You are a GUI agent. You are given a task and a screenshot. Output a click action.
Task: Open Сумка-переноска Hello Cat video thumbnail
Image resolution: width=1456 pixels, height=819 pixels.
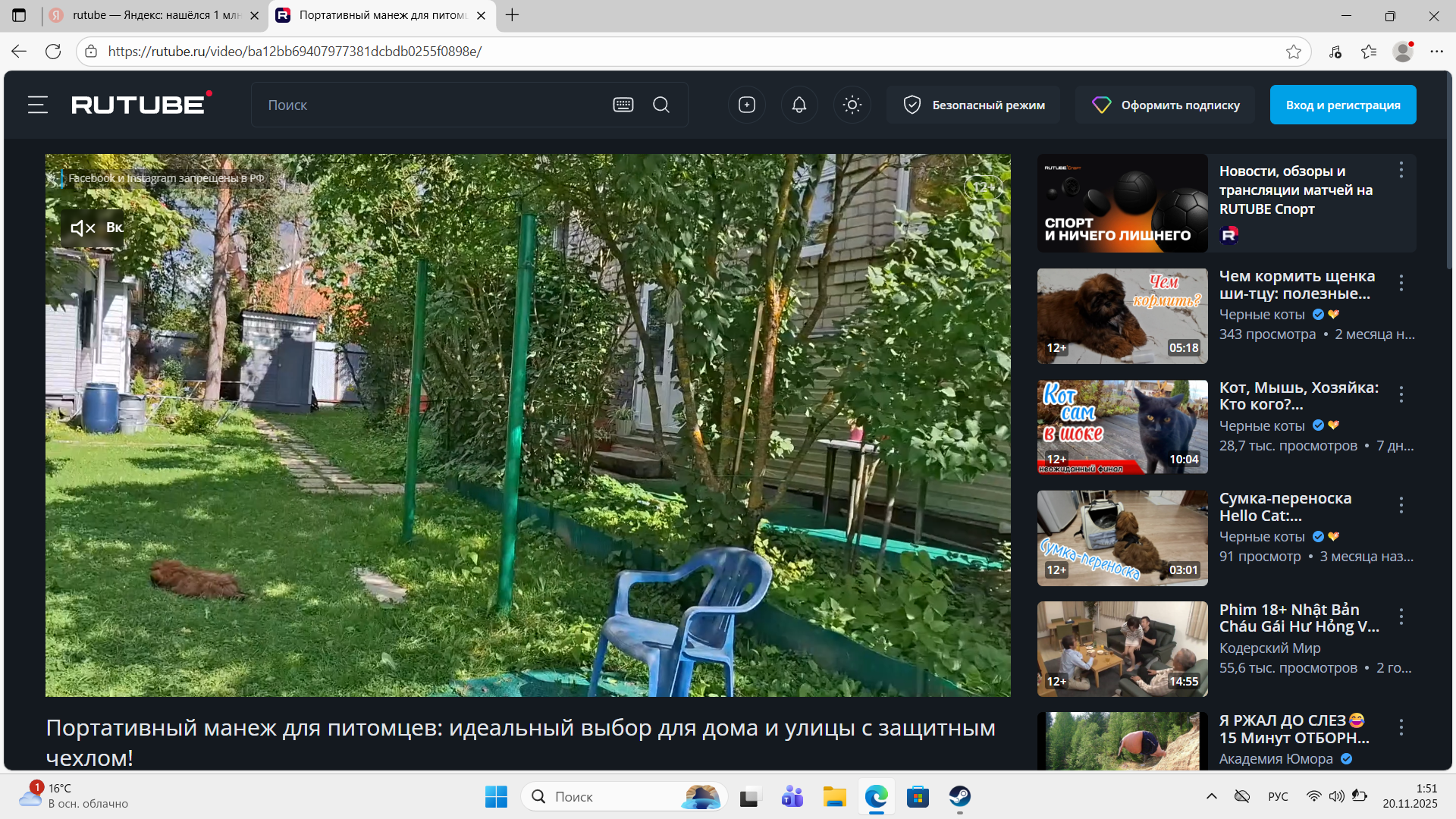point(1122,538)
